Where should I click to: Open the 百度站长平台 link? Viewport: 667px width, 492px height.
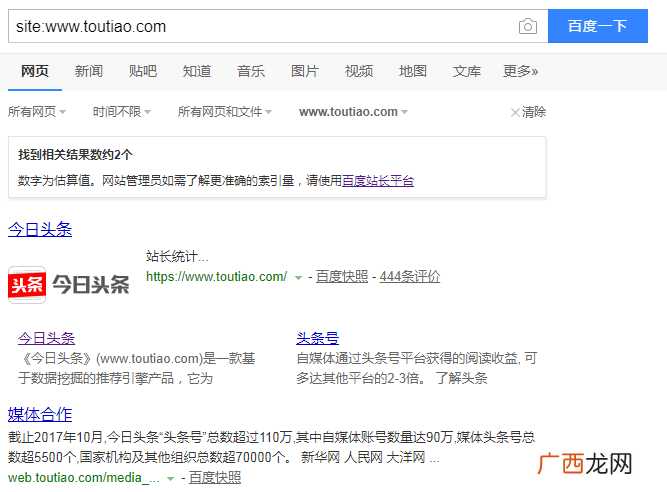378,181
